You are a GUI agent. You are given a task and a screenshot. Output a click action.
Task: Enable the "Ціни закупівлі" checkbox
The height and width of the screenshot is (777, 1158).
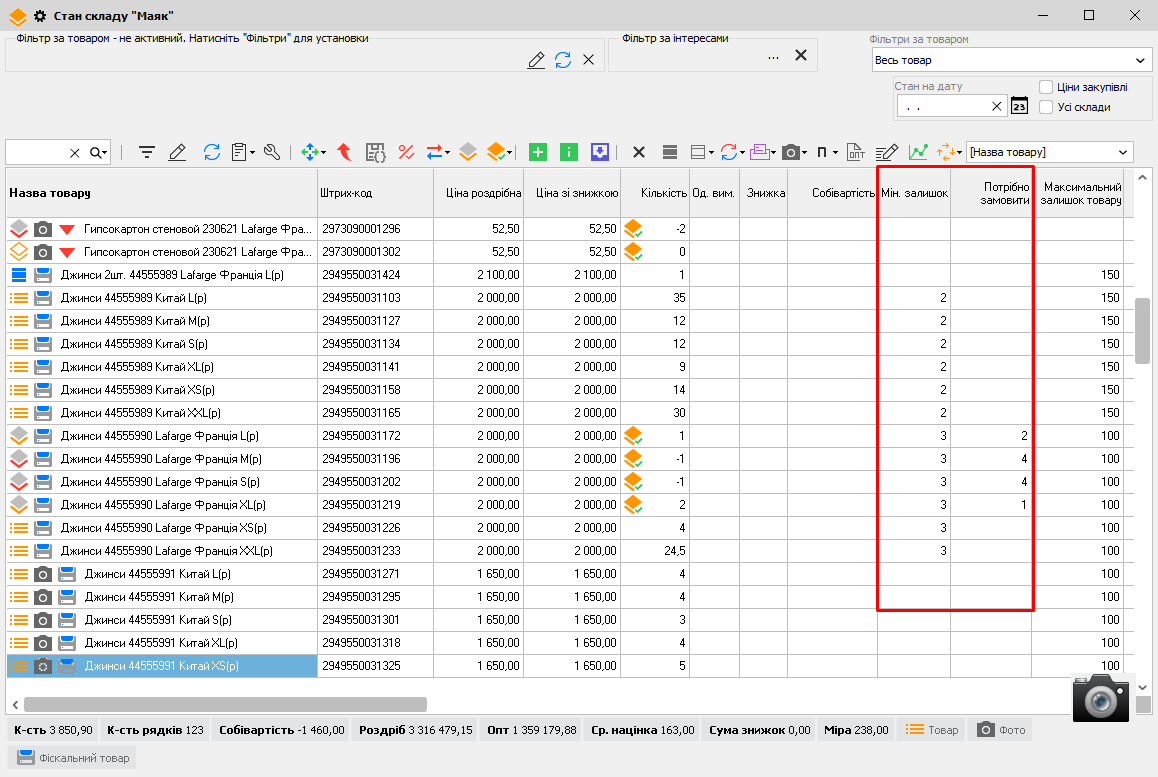(x=1046, y=87)
